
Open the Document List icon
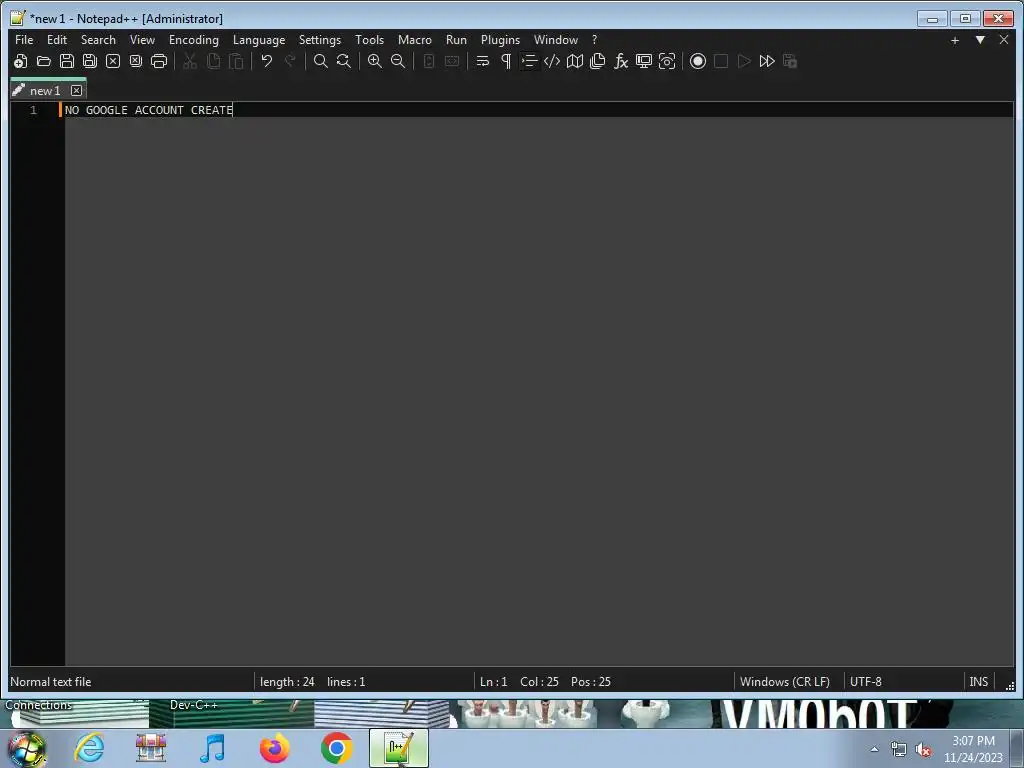pos(598,61)
